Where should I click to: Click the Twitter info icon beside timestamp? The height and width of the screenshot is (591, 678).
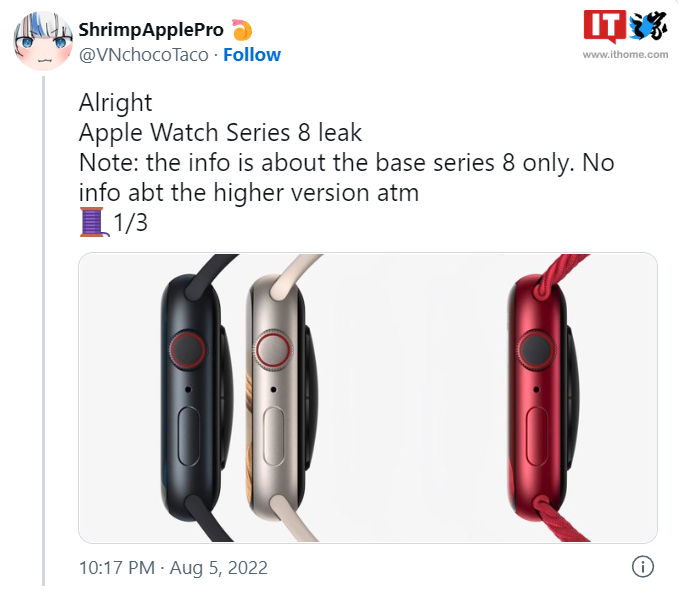pyautogui.click(x=643, y=566)
